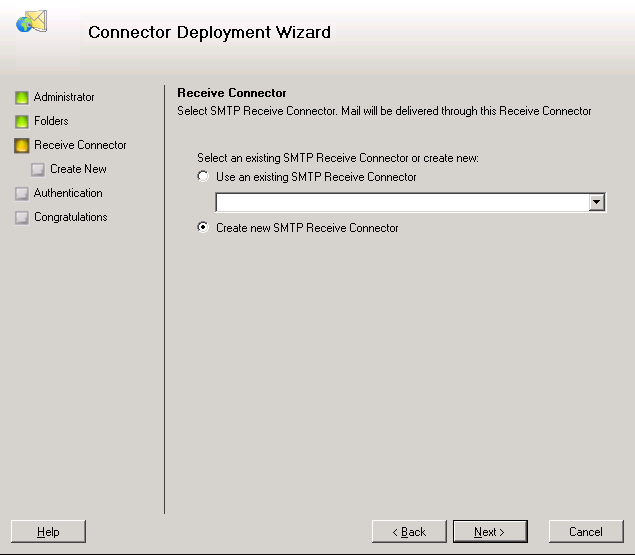Click the gray Authentication step icon
Screen dimensions: 635x555
(22, 194)
